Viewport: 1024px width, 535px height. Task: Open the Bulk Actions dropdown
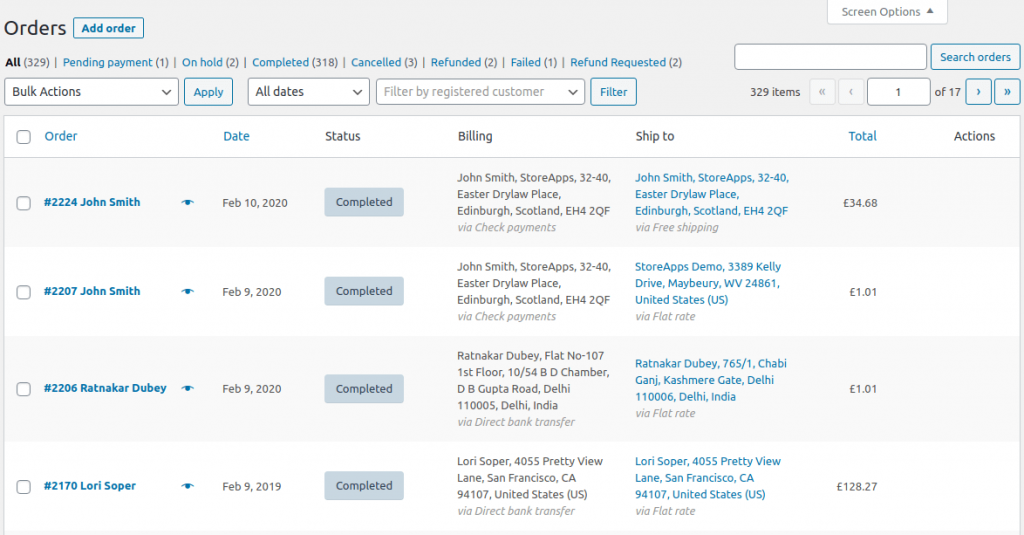pos(91,92)
